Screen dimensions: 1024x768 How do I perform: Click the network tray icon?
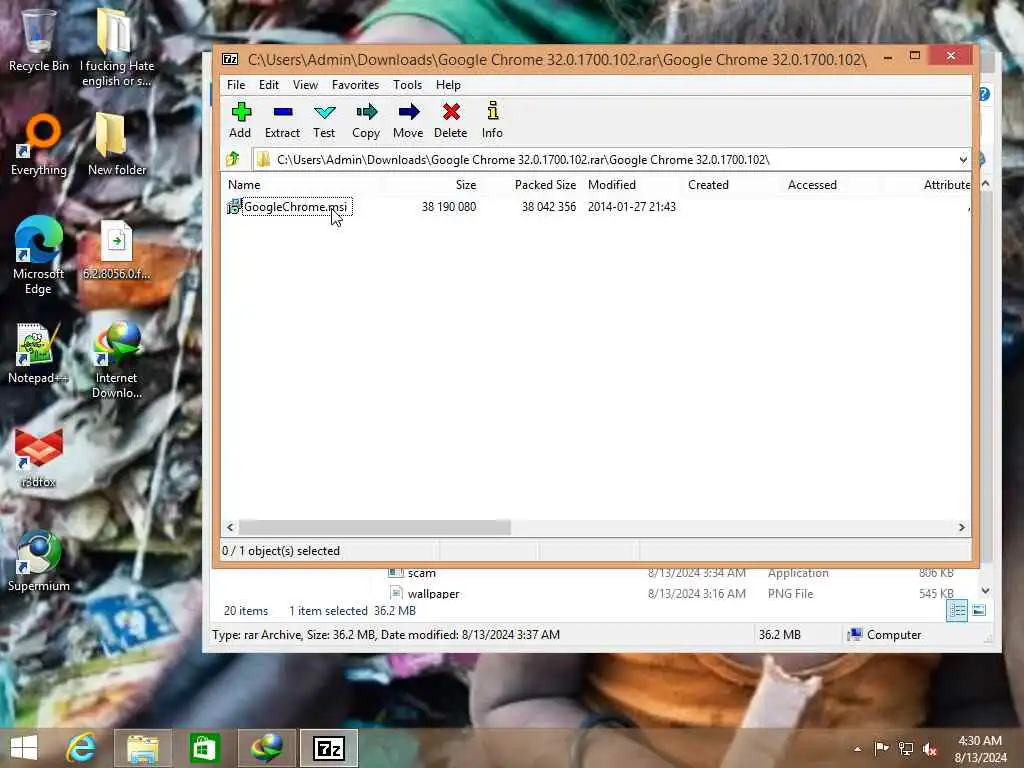tap(906, 748)
